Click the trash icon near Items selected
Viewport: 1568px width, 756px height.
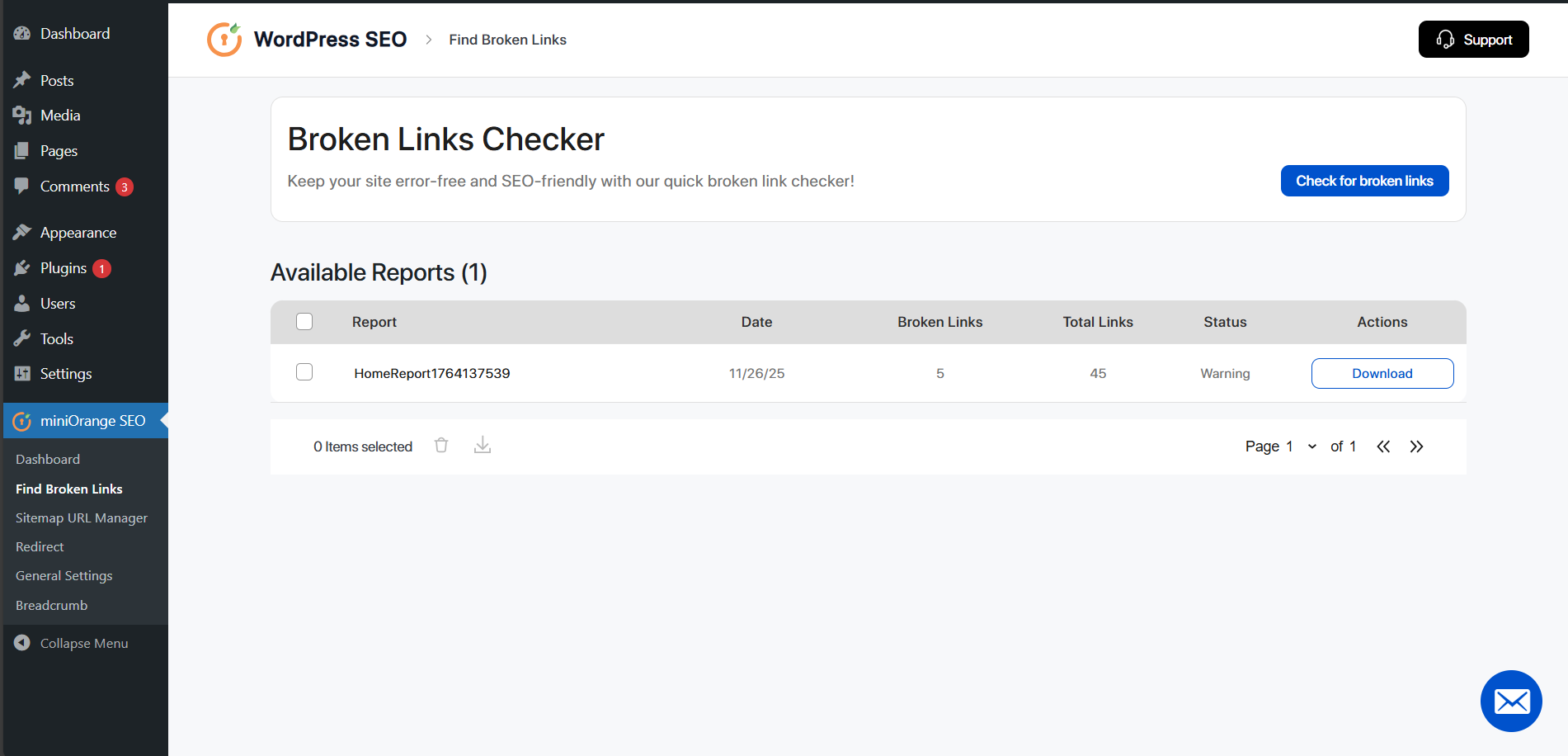[x=441, y=445]
